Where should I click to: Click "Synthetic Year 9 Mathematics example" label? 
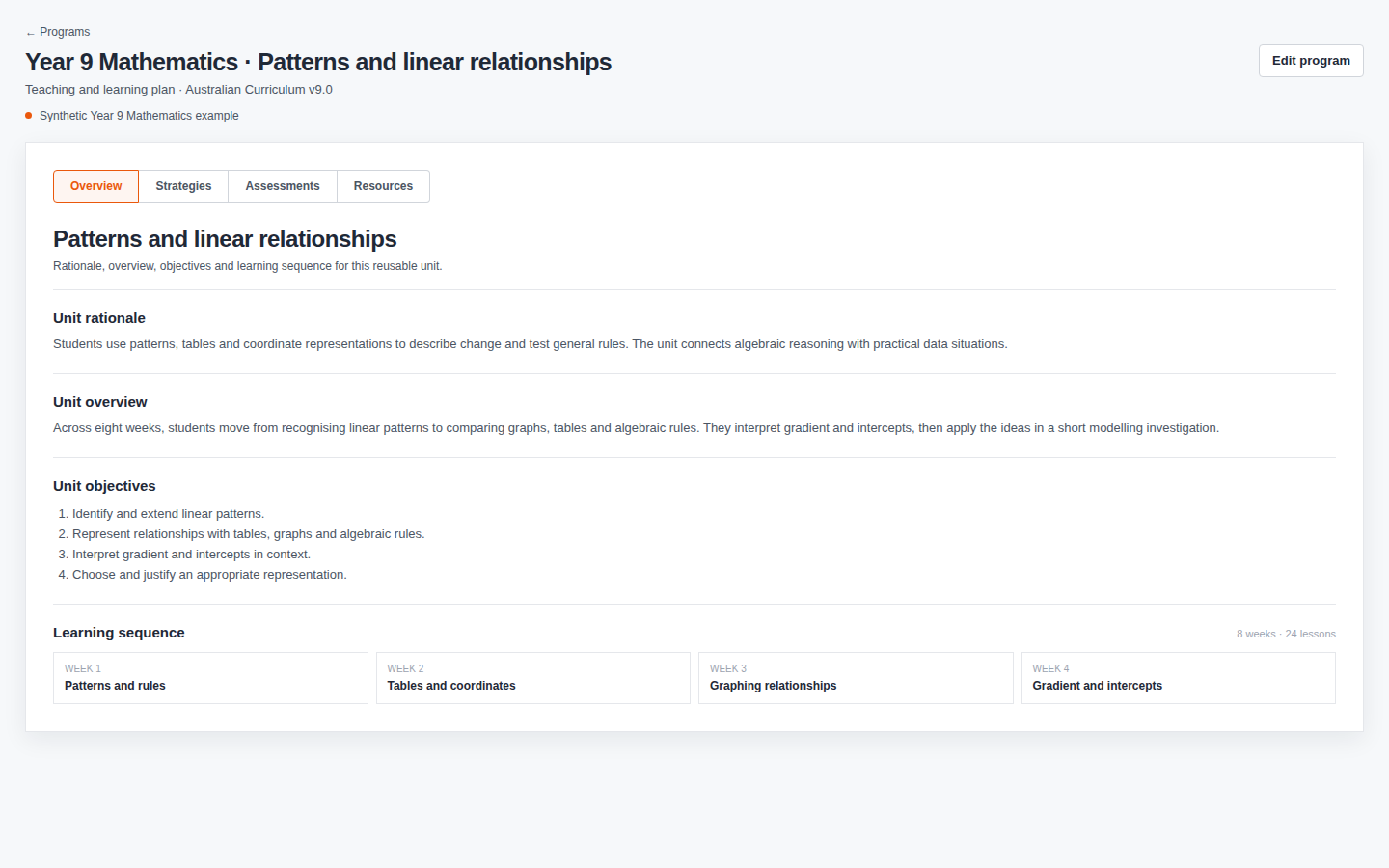pos(139,116)
